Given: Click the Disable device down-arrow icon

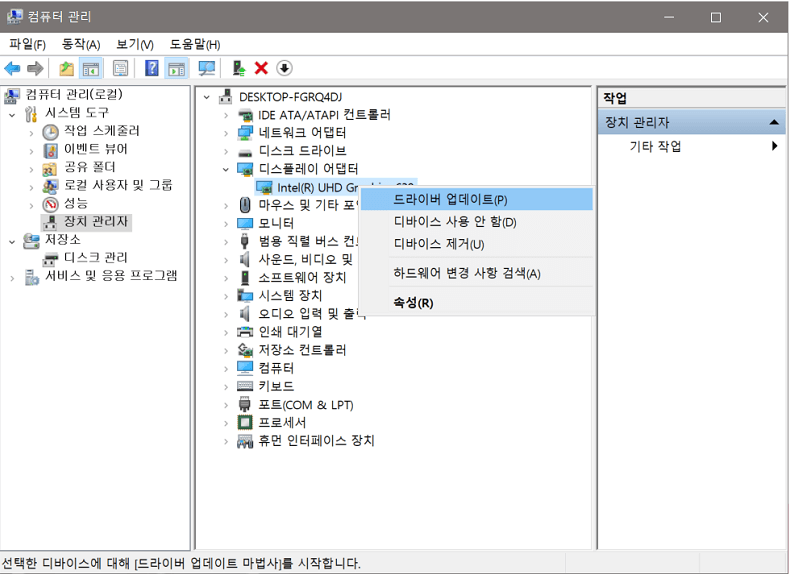Looking at the screenshot, I should pyautogui.click(x=284, y=68).
